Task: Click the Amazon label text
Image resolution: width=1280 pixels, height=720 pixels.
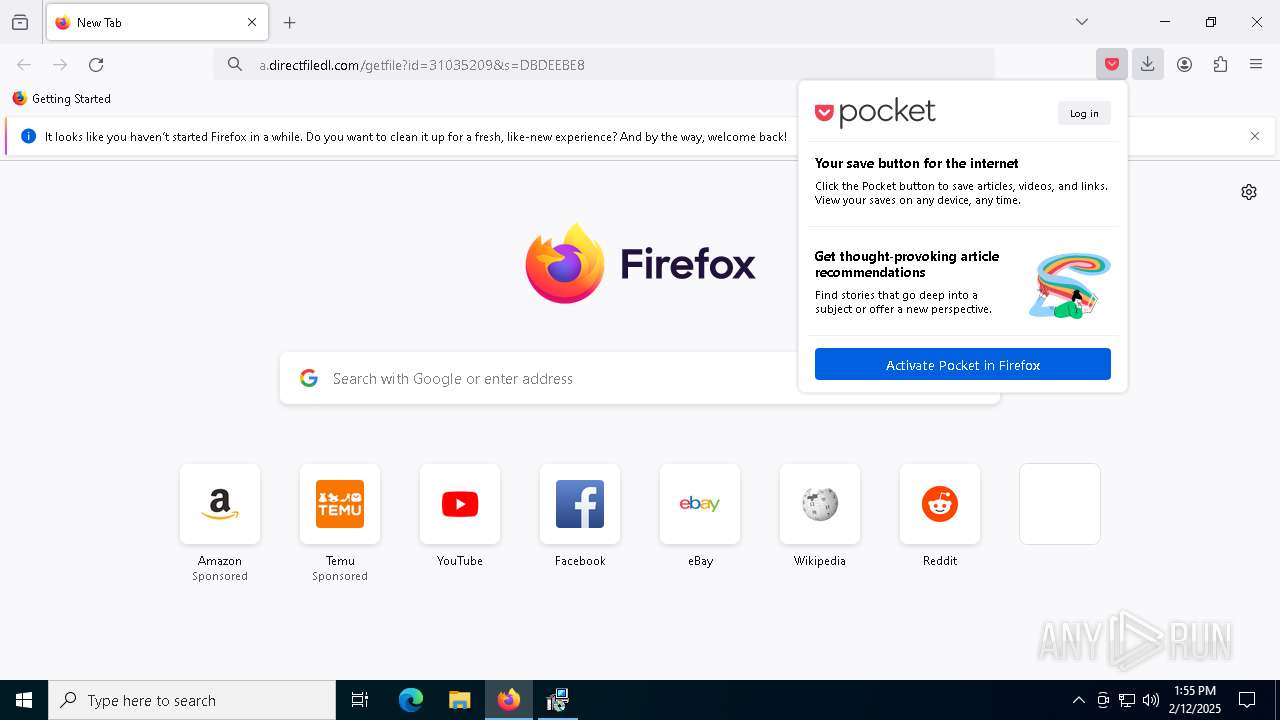Action: pos(220,561)
